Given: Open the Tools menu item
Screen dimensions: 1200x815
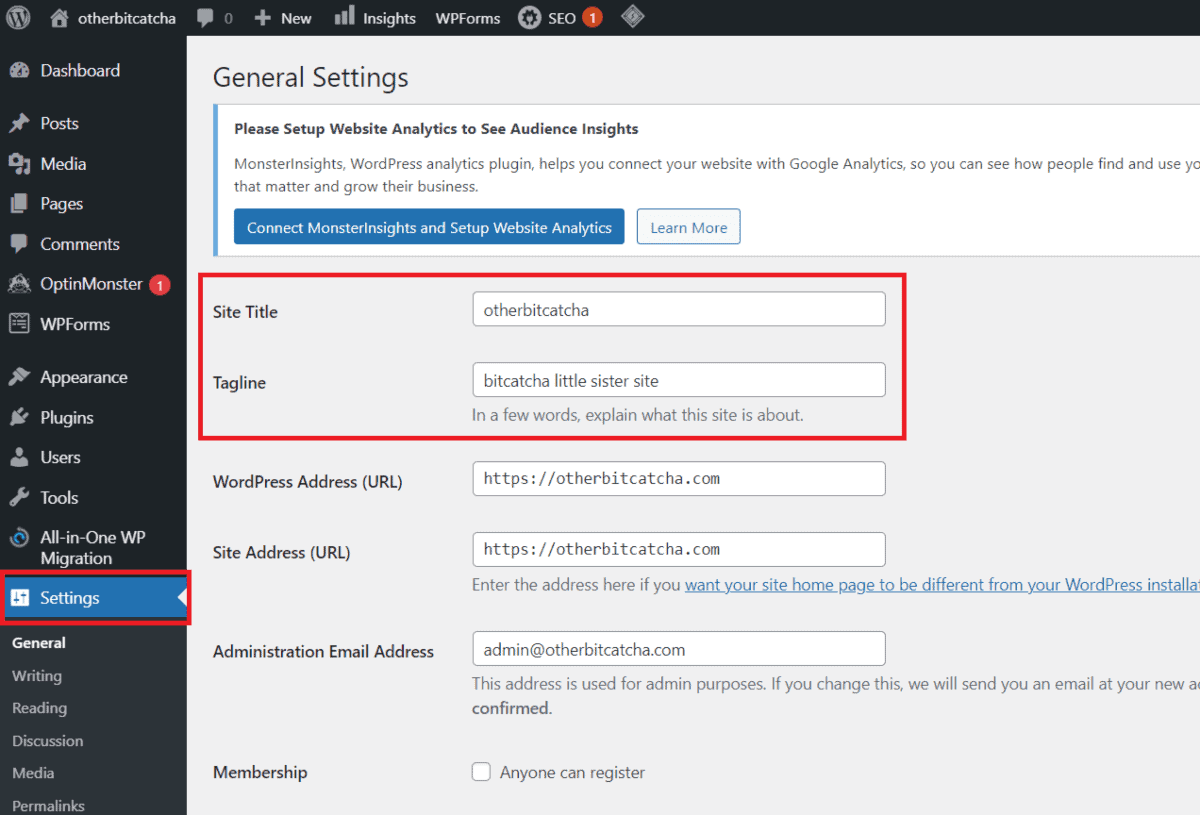Looking at the screenshot, I should [x=59, y=497].
